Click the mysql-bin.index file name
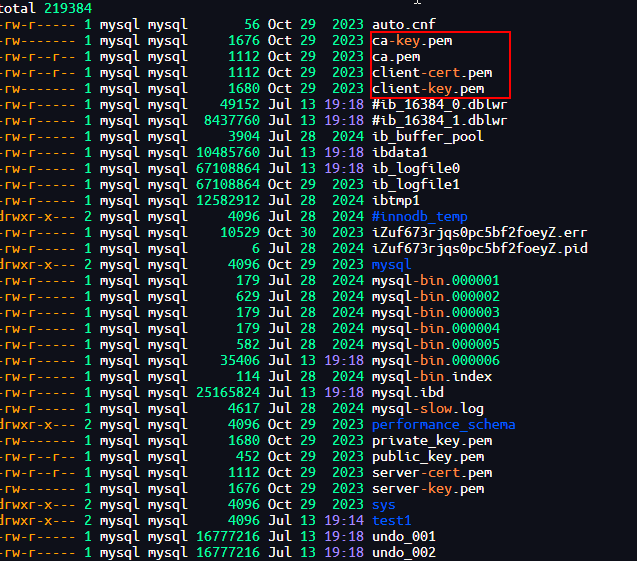 pos(432,377)
